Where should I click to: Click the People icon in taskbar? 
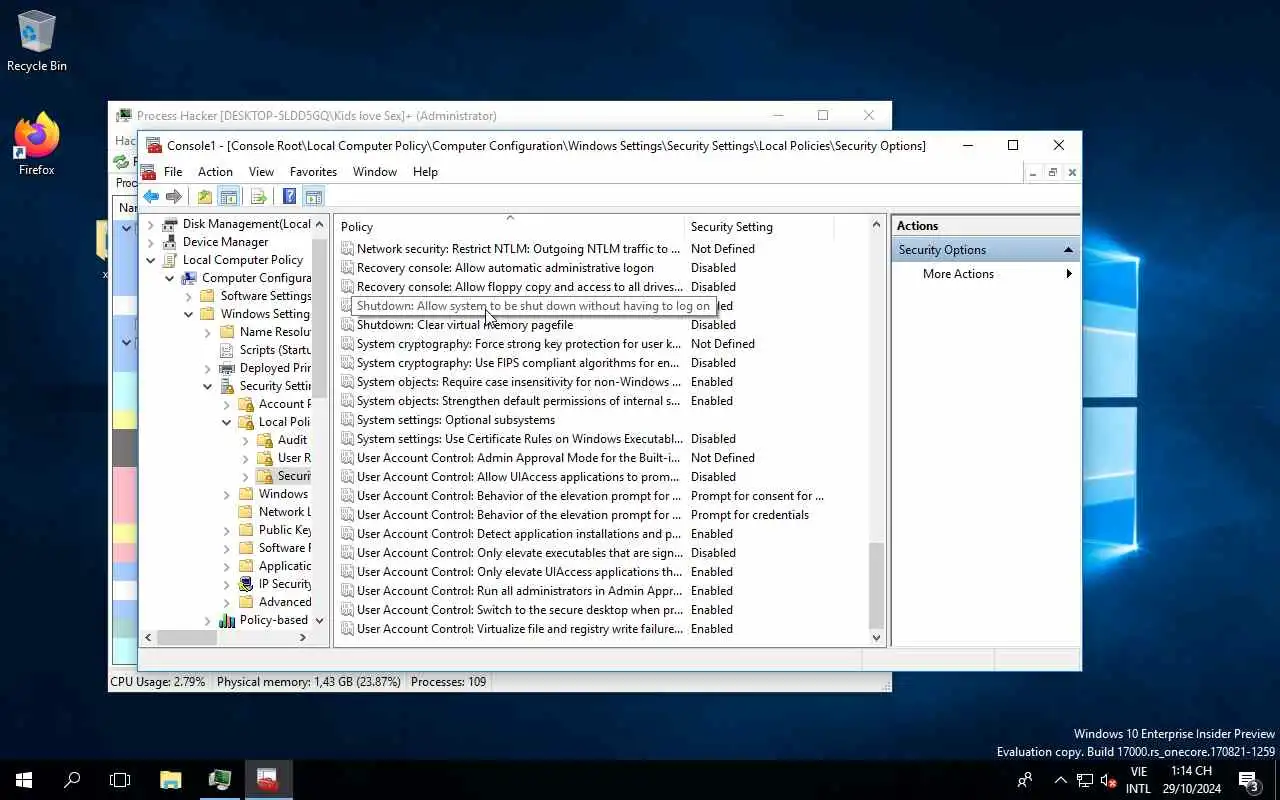click(x=1025, y=780)
